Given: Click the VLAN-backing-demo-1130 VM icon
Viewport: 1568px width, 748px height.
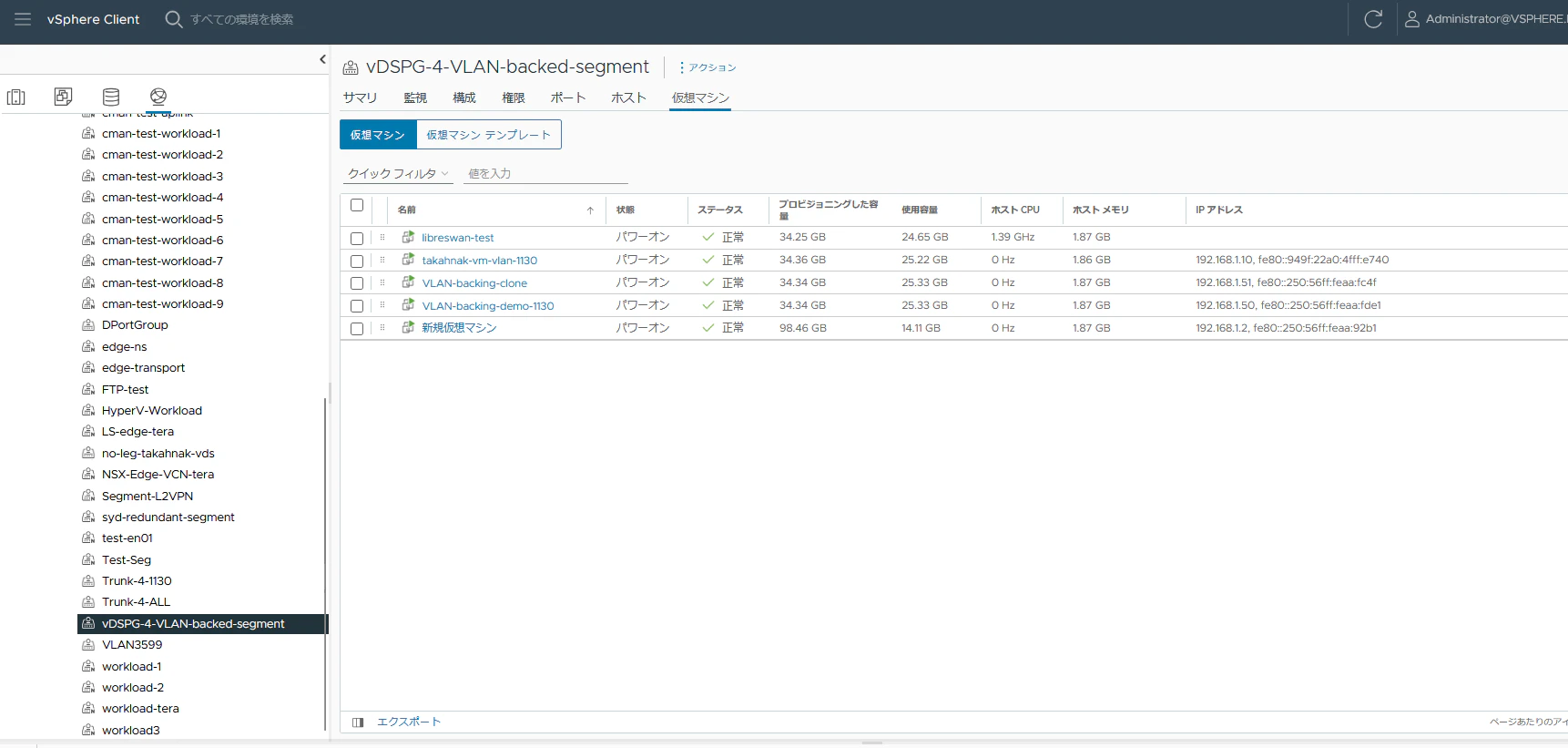Looking at the screenshot, I should click(x=408, y=305).
